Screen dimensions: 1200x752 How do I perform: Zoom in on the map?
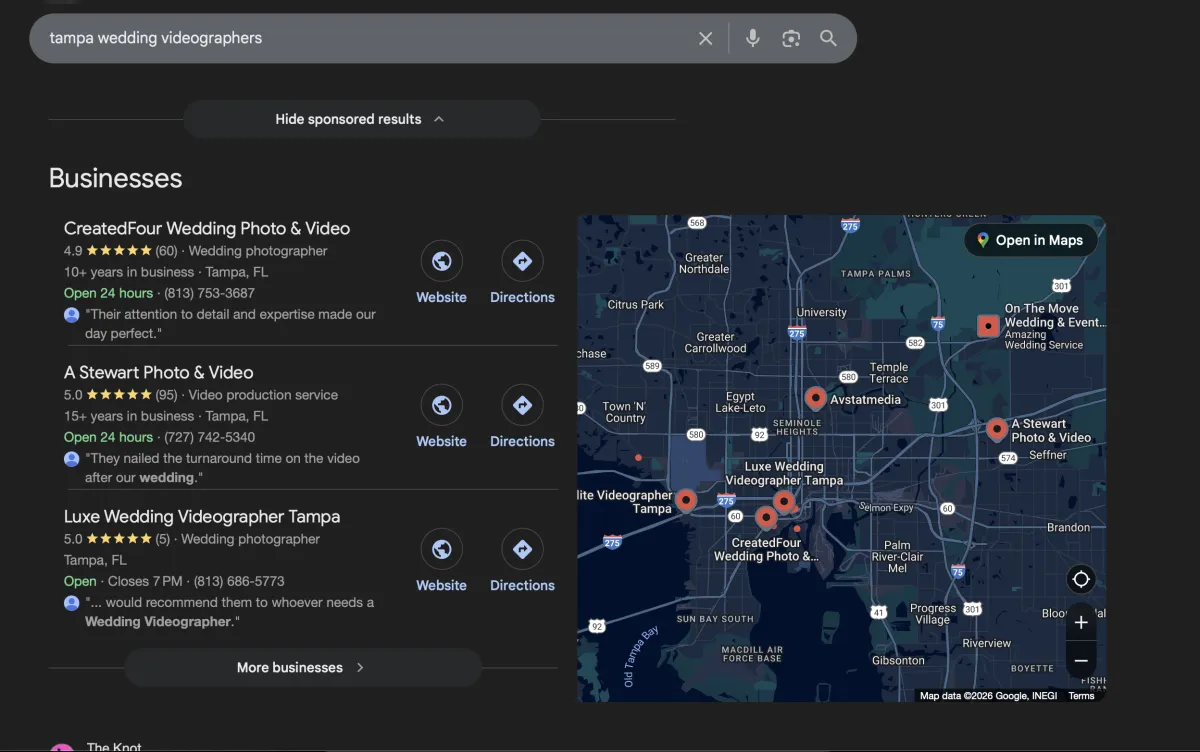(1081, 623)
